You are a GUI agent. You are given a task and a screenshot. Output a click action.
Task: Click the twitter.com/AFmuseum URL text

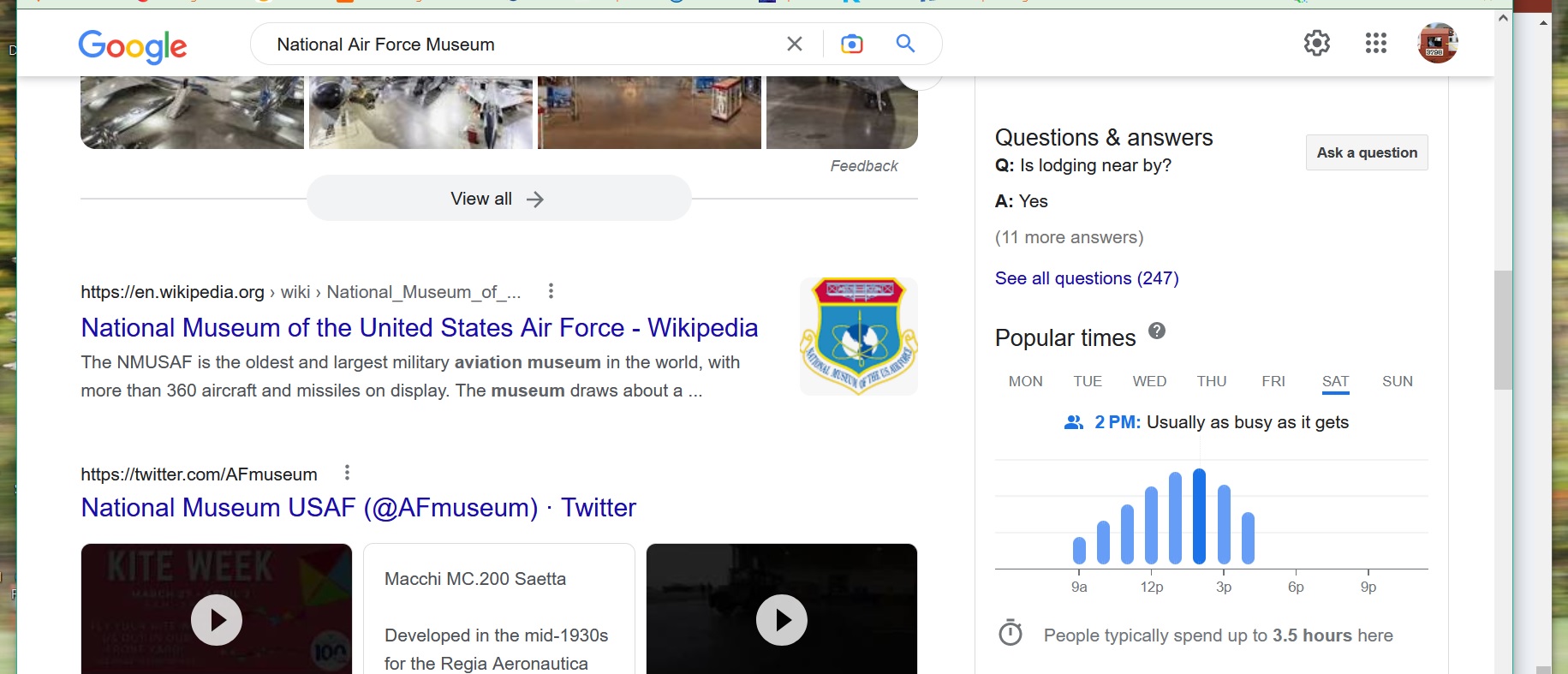pyautogui.click(x=199, y=474)
